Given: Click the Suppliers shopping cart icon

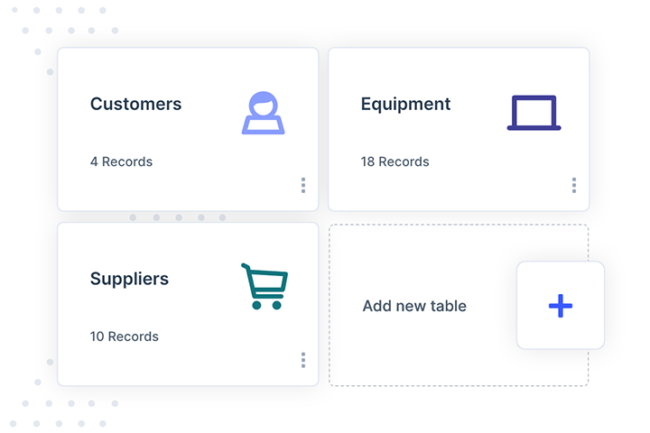Looking at the screenshot, I should click(x=264, y=286).
